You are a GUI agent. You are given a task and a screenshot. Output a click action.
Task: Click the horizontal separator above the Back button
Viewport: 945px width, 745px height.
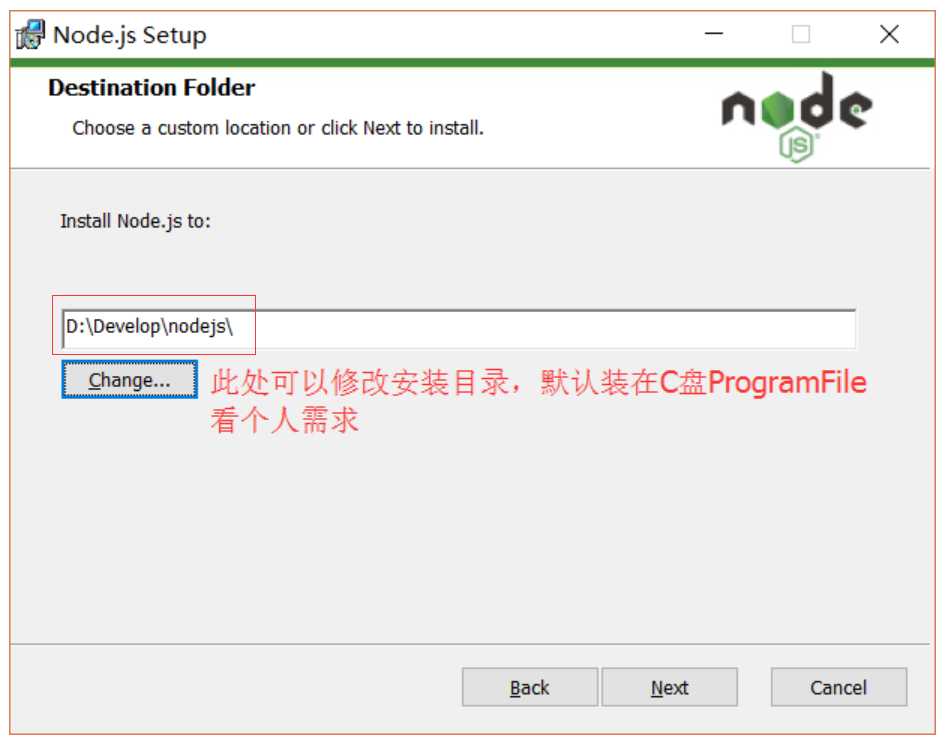pyautogui.click(x=470, y=644)
